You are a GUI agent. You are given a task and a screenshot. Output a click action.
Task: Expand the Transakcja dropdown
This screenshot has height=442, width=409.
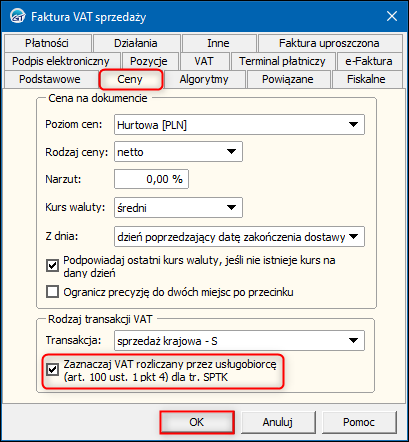click(x=239, y=341)
